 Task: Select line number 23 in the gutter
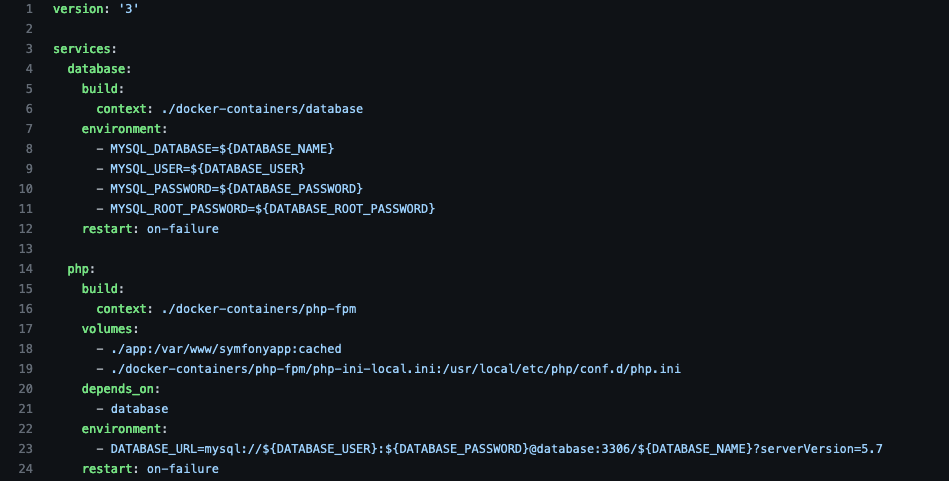pos(26,448)
